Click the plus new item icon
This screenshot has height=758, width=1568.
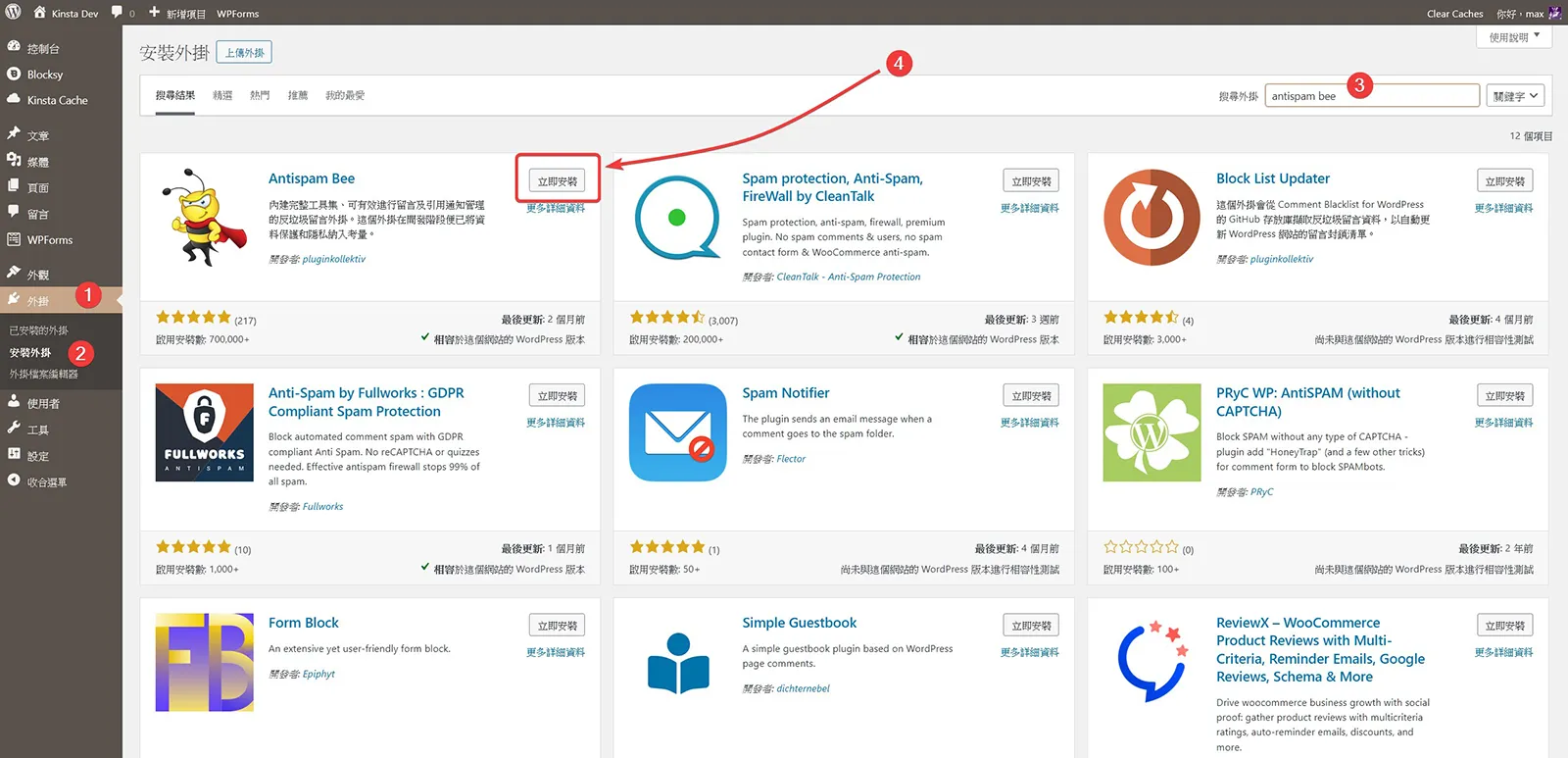(154, 13)
